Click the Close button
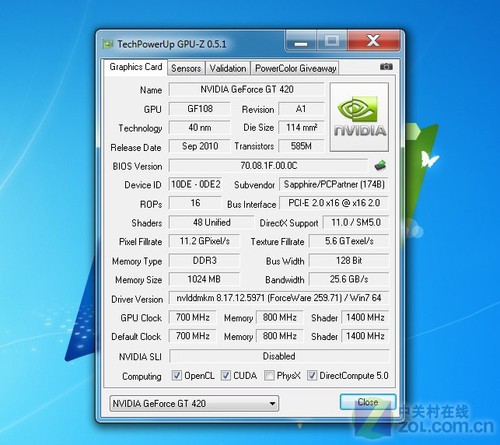Screen dimensions: 500x445 point(368,402)
